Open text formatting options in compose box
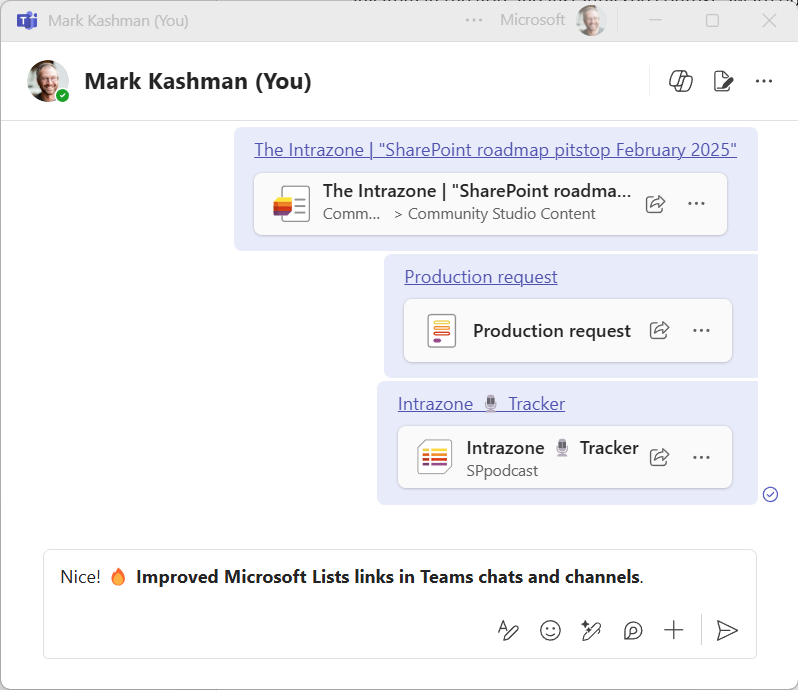 (508, 630)
